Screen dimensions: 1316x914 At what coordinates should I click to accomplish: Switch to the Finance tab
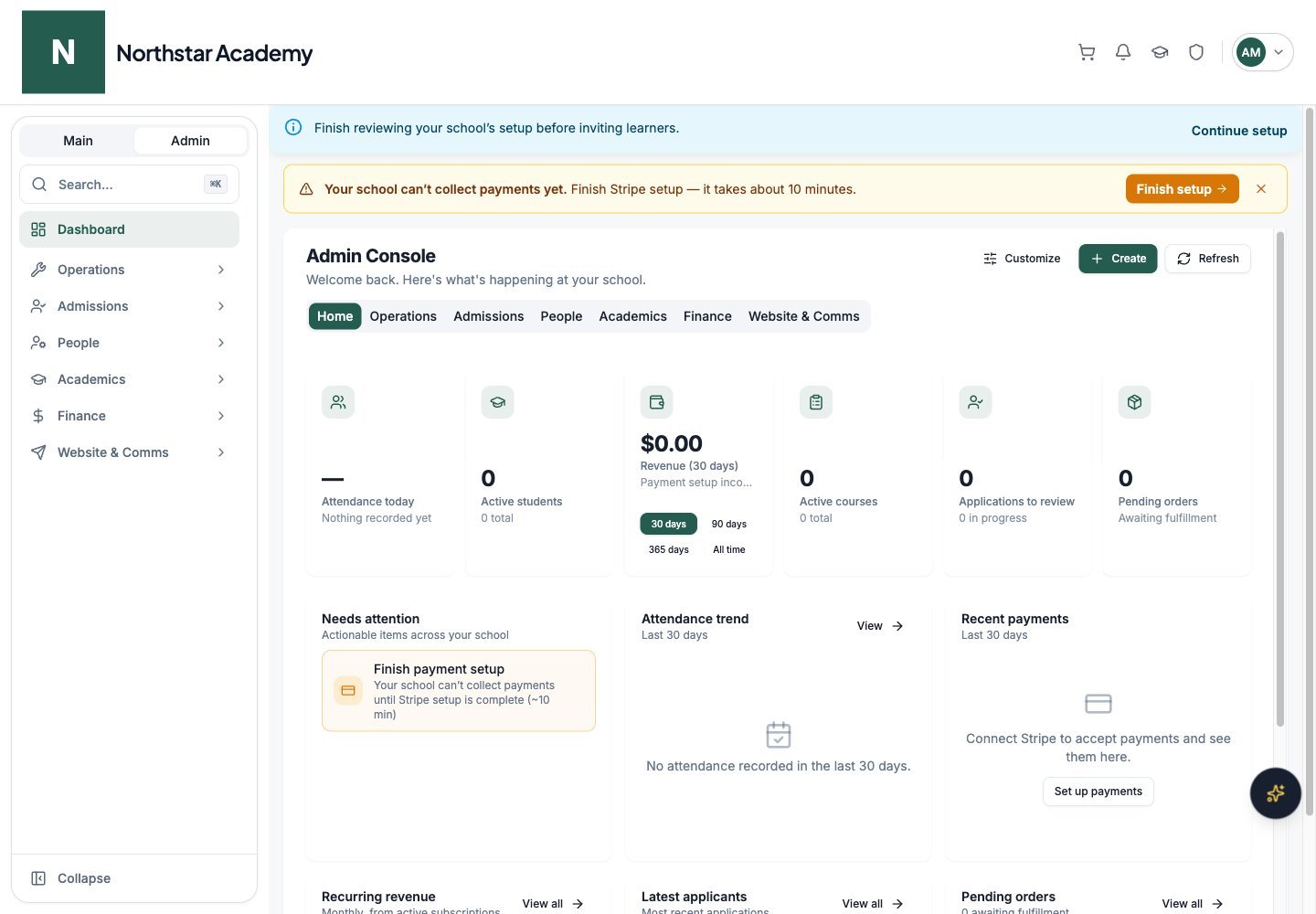(707, 316)
